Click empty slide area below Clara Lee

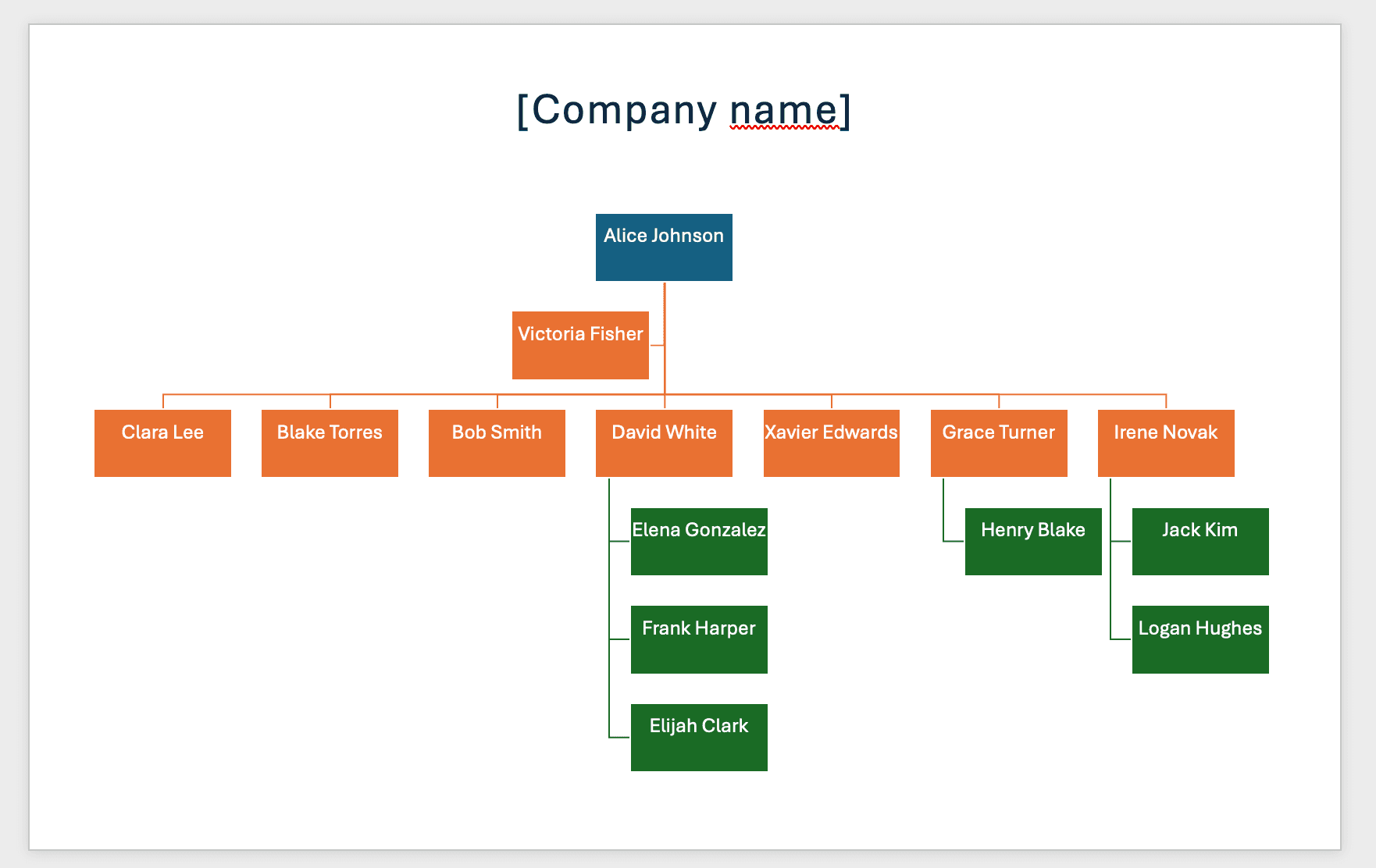[162, 624]
